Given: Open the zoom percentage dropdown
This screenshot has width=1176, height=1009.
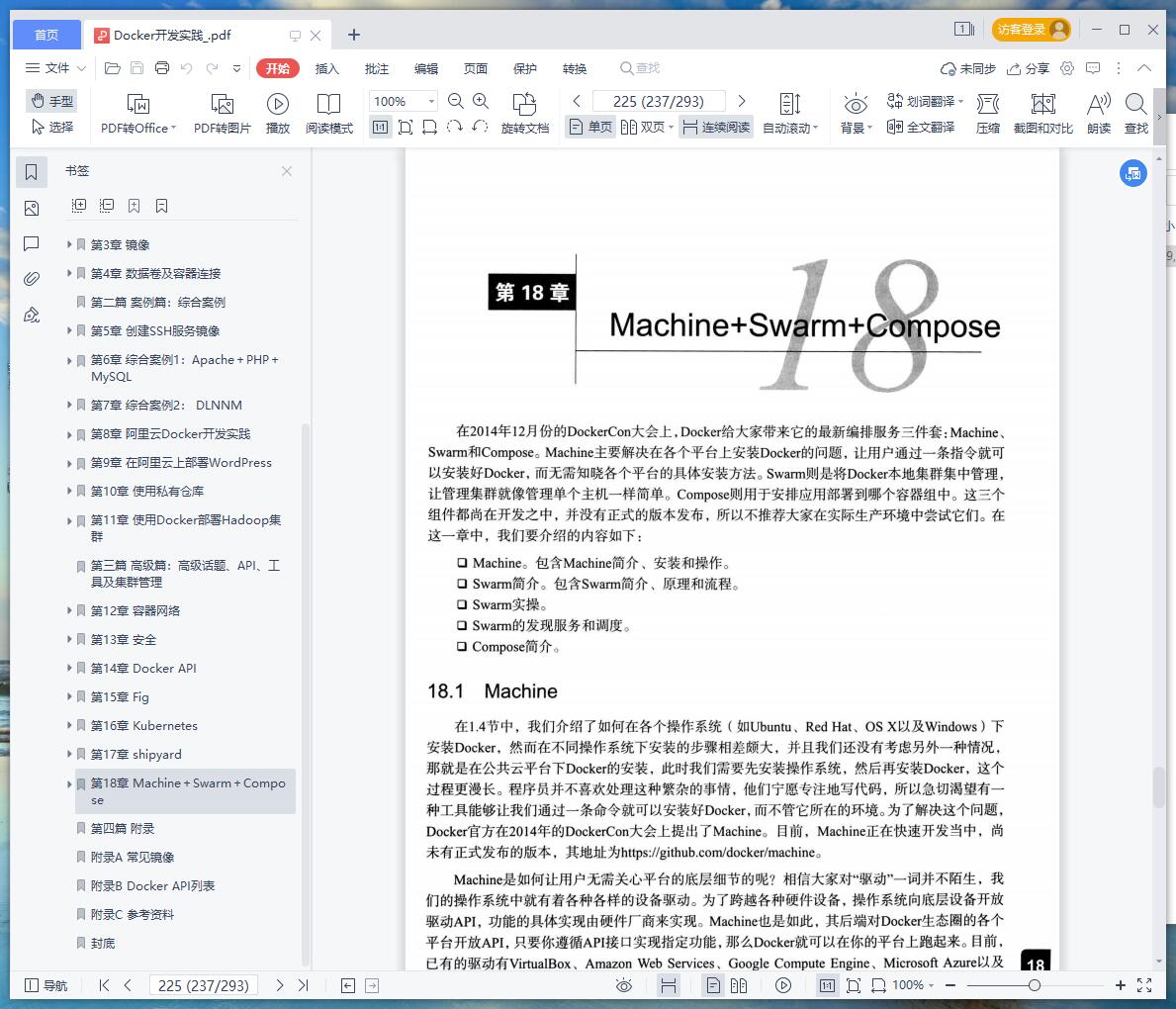Looking at the screenshot, I should (x=432, y=101).
